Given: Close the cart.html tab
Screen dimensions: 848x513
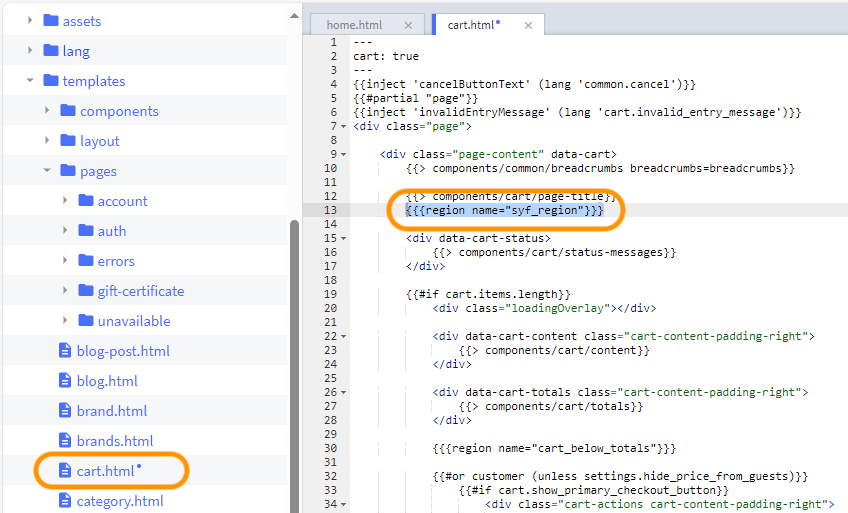Looking at the screenshot, I should pos(526,25).
